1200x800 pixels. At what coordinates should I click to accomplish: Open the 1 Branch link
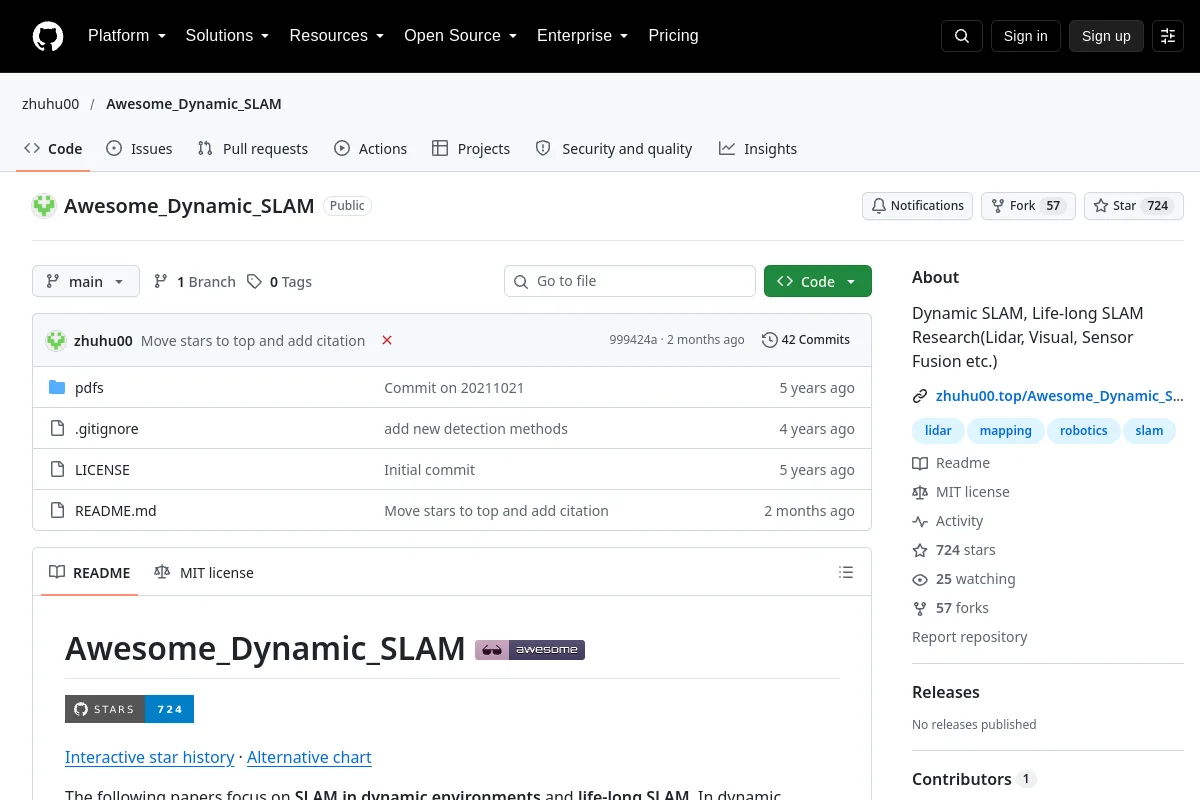[x=195, y=282]
